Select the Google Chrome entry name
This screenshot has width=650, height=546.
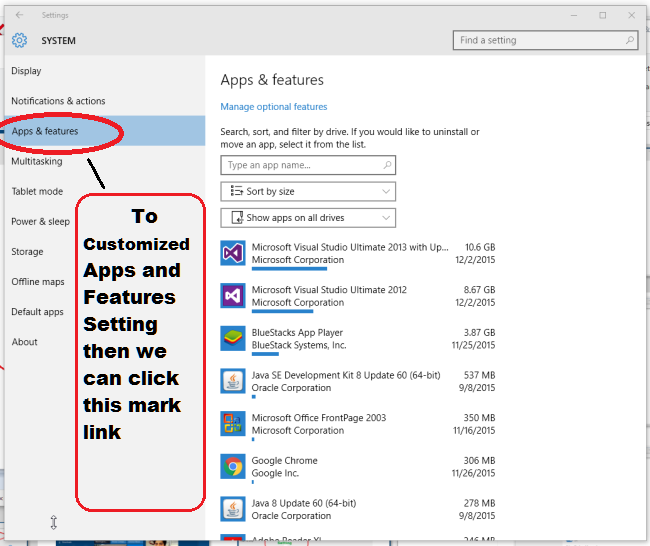284,461
